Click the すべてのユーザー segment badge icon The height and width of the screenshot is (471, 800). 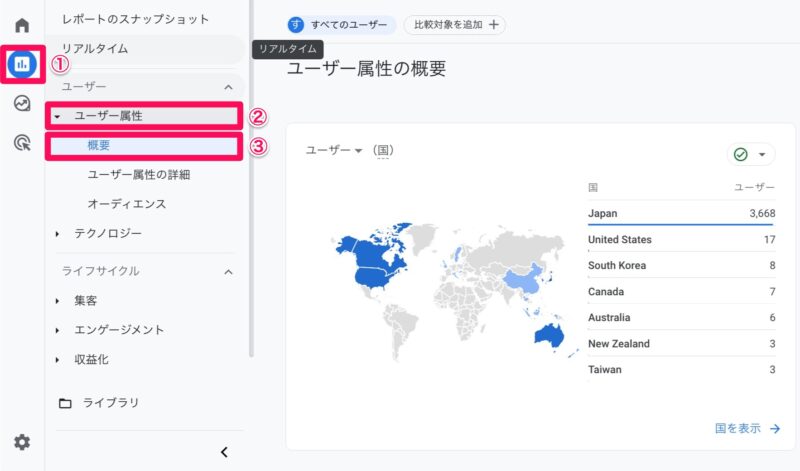[296, 24]
